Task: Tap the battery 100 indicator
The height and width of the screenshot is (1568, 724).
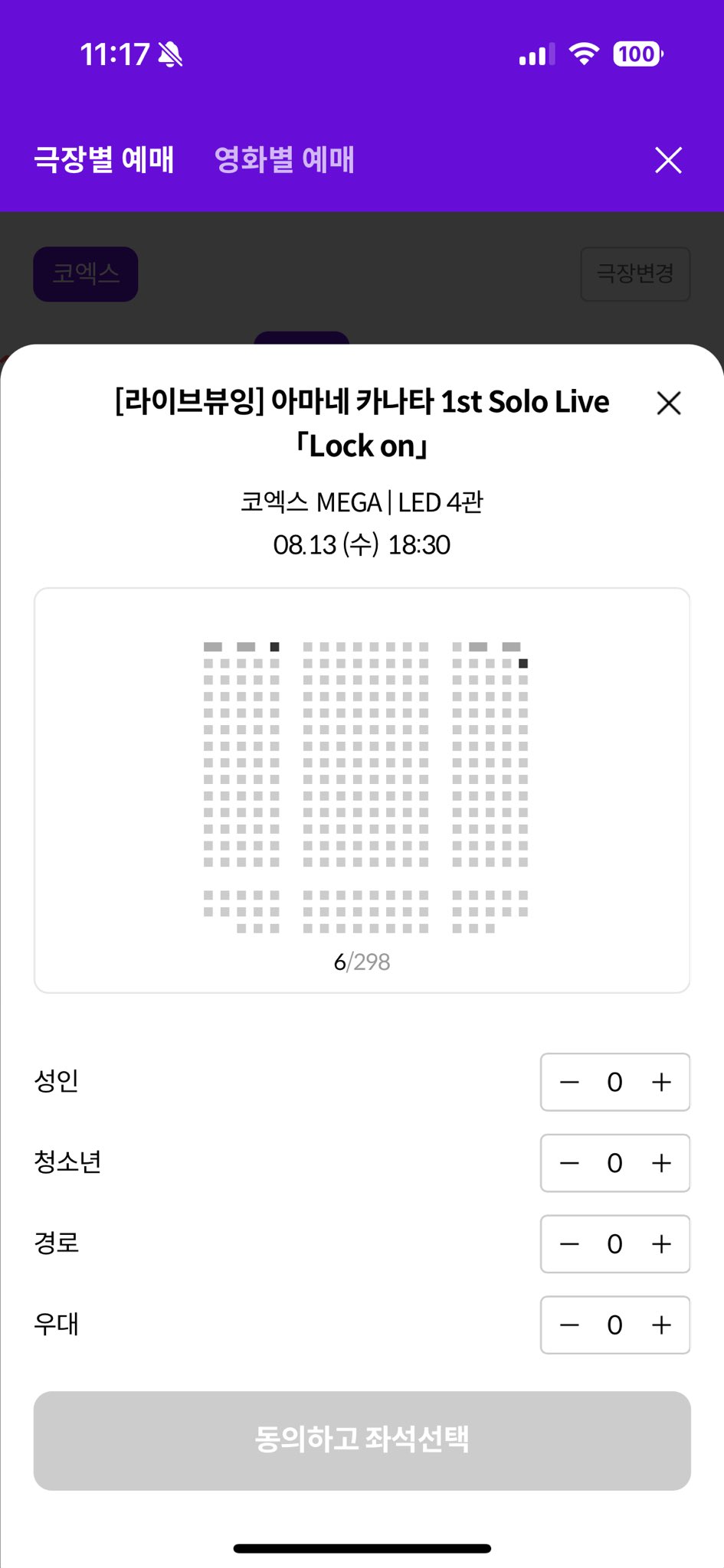Action: (x=637, y=54)
